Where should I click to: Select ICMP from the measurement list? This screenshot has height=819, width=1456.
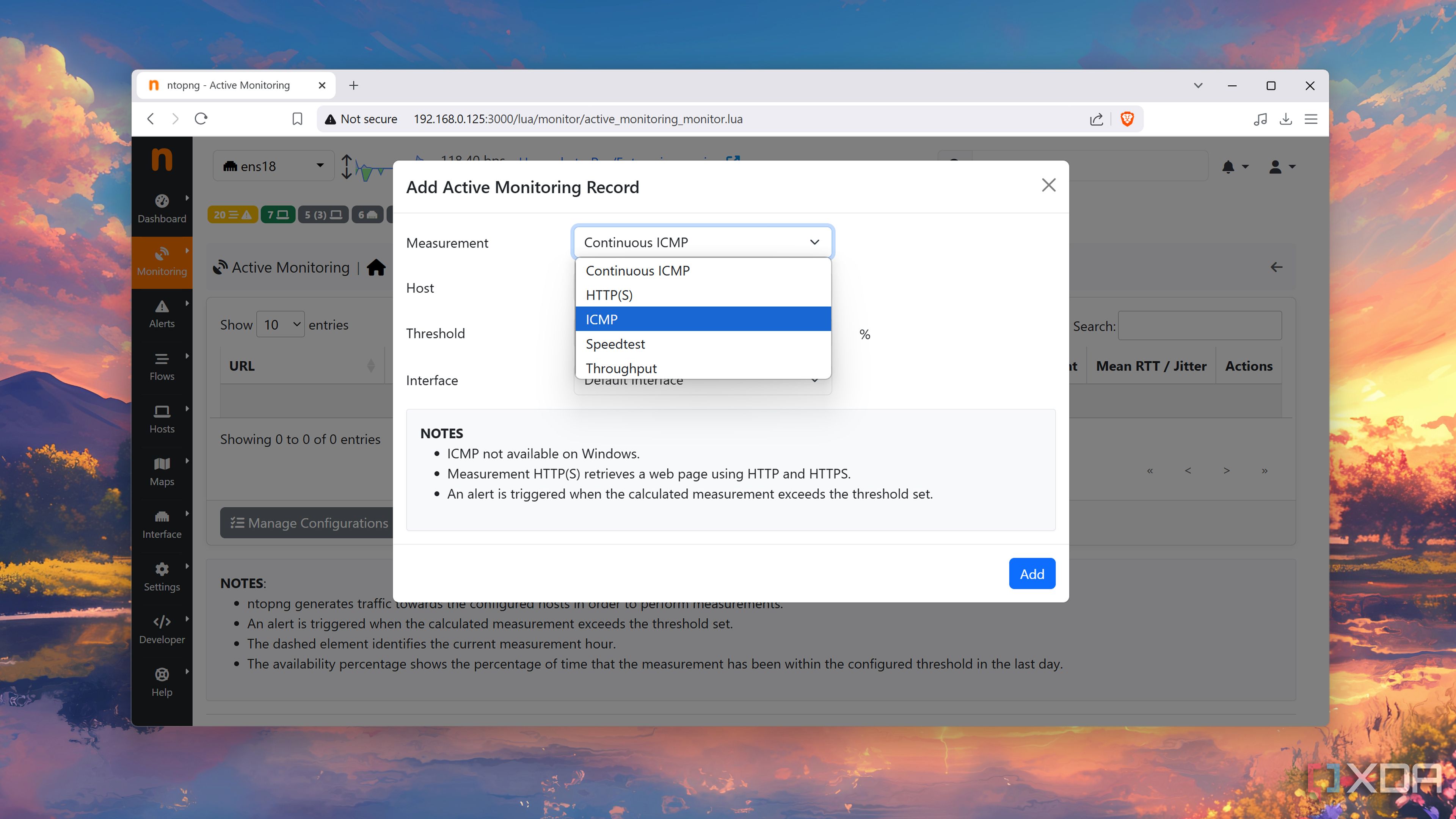coord(703,319)
